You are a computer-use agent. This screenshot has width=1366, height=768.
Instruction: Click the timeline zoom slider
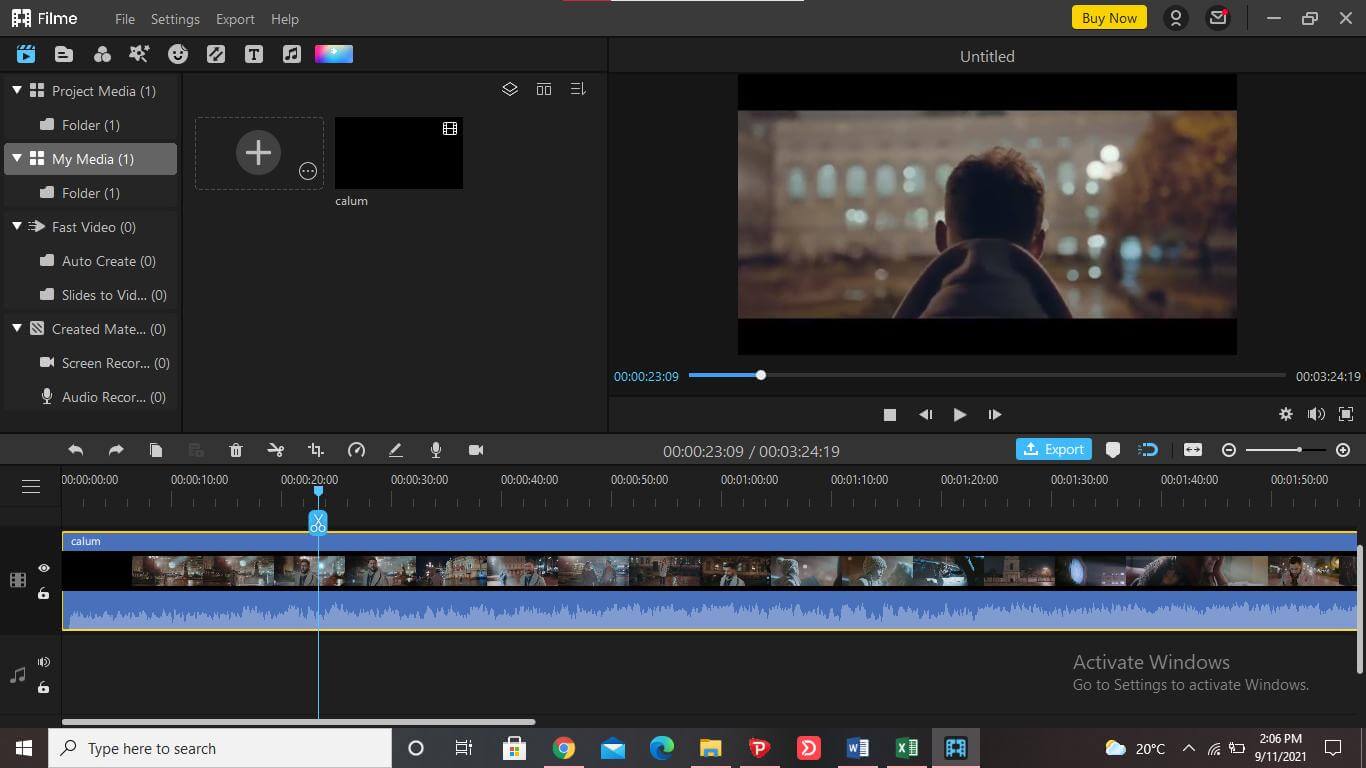(x=1286, y=450)
